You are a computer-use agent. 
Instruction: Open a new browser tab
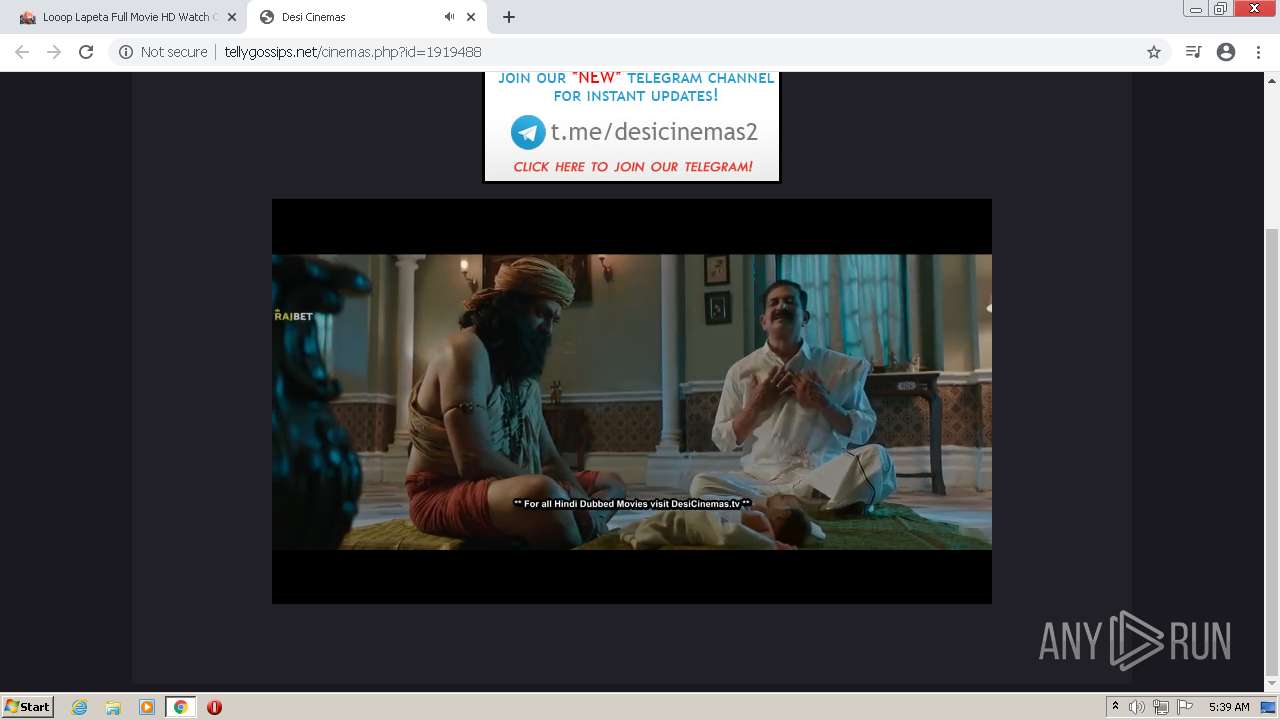509,17
